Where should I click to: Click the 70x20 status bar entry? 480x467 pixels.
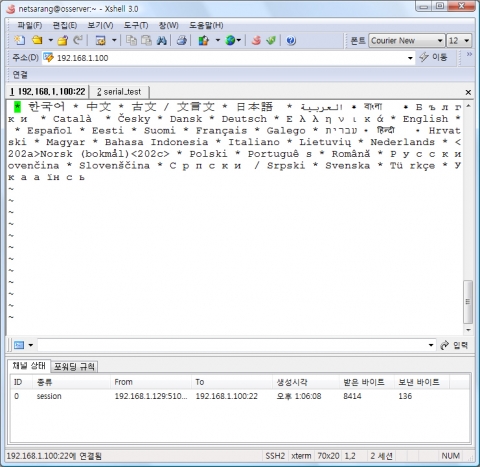(x=328, y=456)
